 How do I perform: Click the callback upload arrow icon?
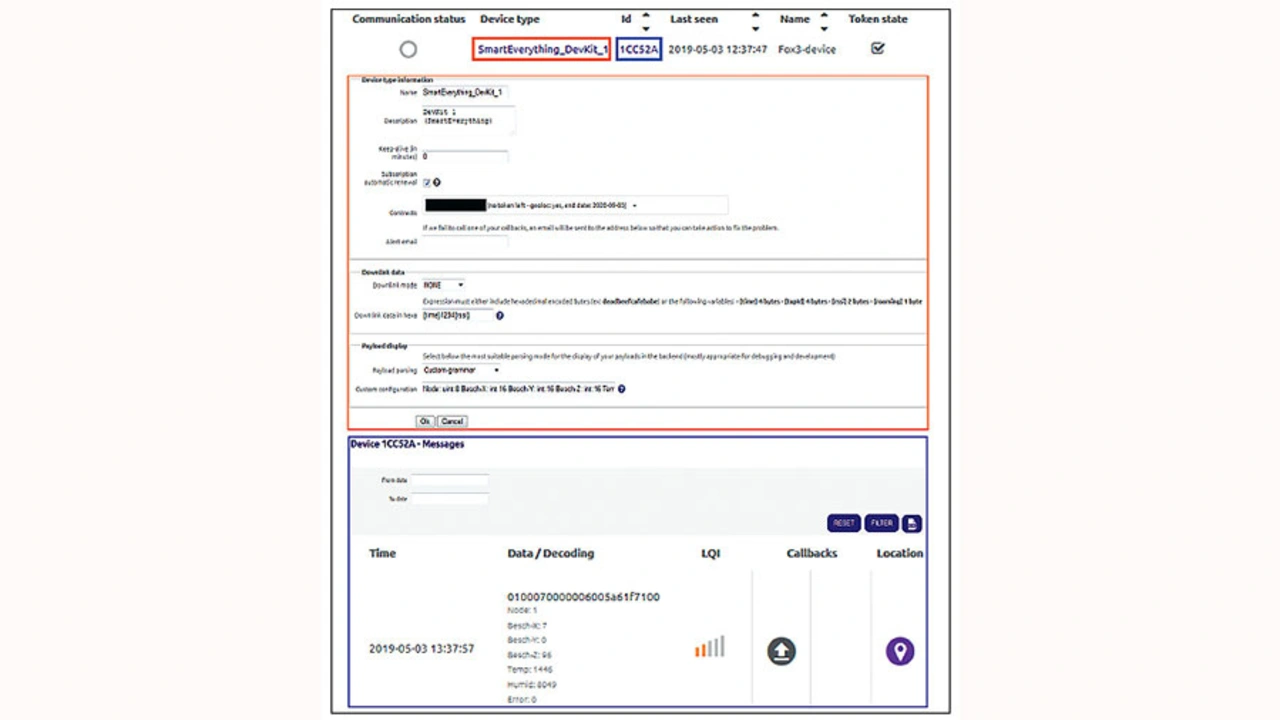point(781,652)
